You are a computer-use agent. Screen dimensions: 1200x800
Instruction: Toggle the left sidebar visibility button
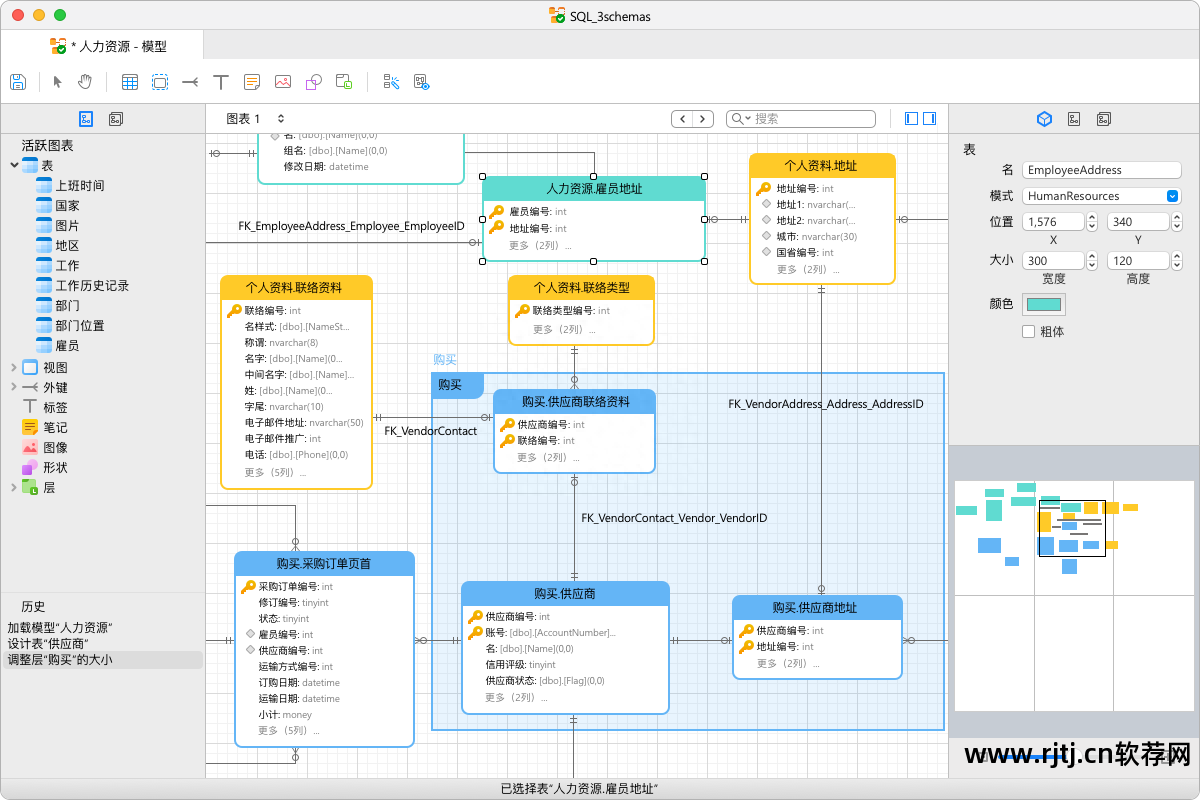tap(911, 118)
